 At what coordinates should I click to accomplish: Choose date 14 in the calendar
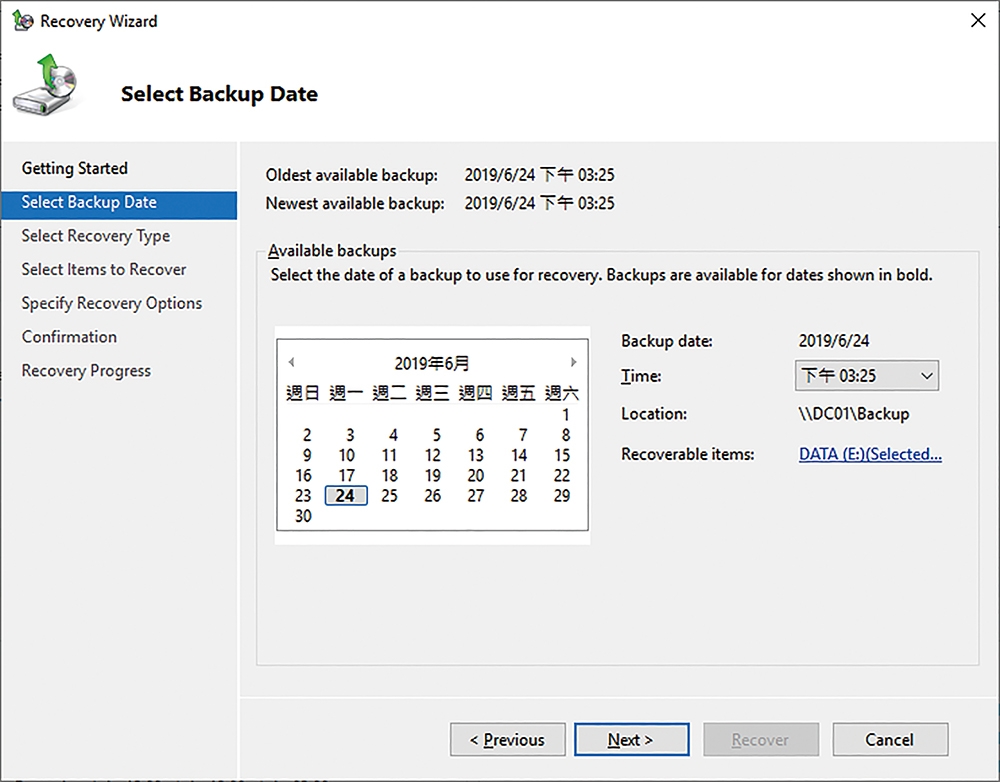(519, 455)
